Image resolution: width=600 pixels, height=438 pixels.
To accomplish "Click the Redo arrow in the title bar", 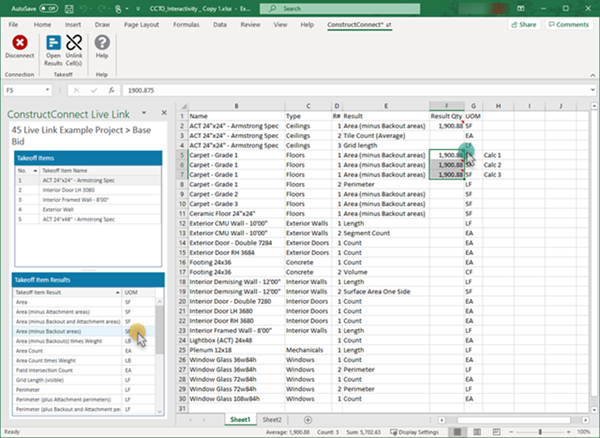I will point(101,8).
